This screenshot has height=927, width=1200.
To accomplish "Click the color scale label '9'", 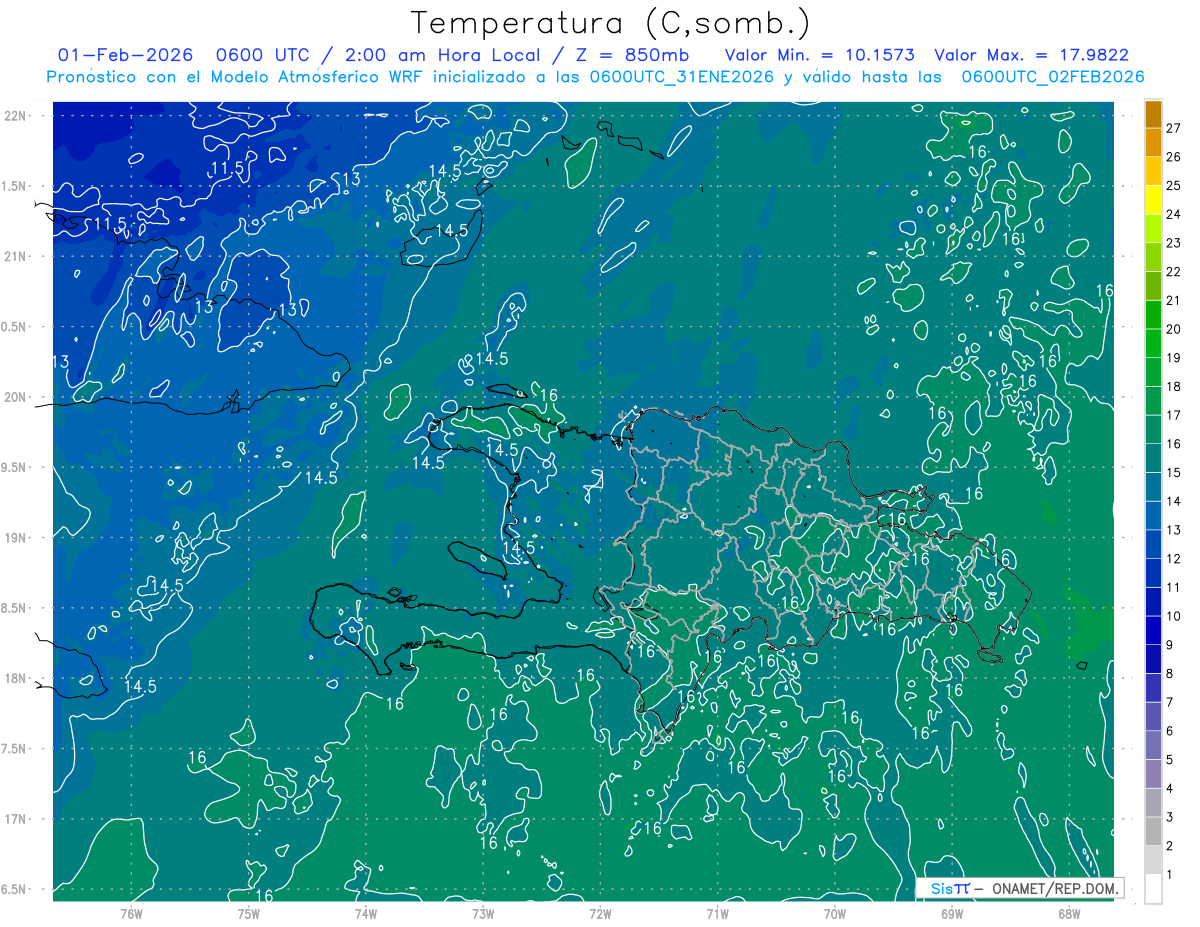I will (1170, 645).
